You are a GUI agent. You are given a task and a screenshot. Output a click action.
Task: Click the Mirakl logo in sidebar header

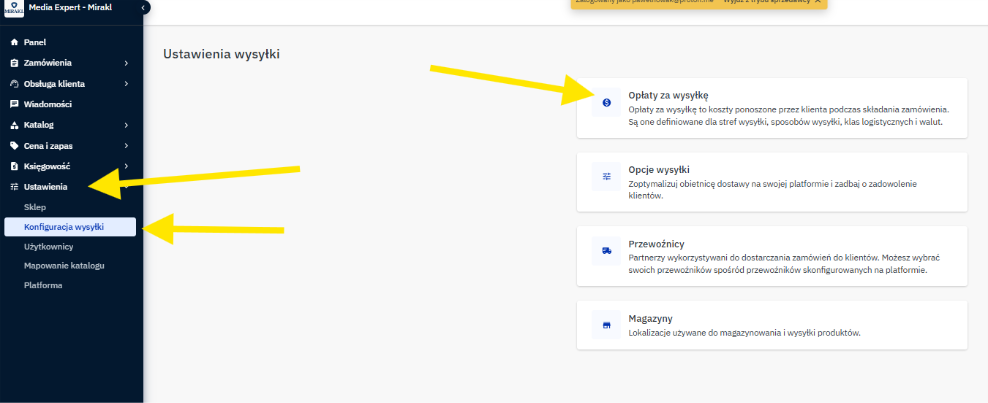pyautogui.click(x=14, y=9)
